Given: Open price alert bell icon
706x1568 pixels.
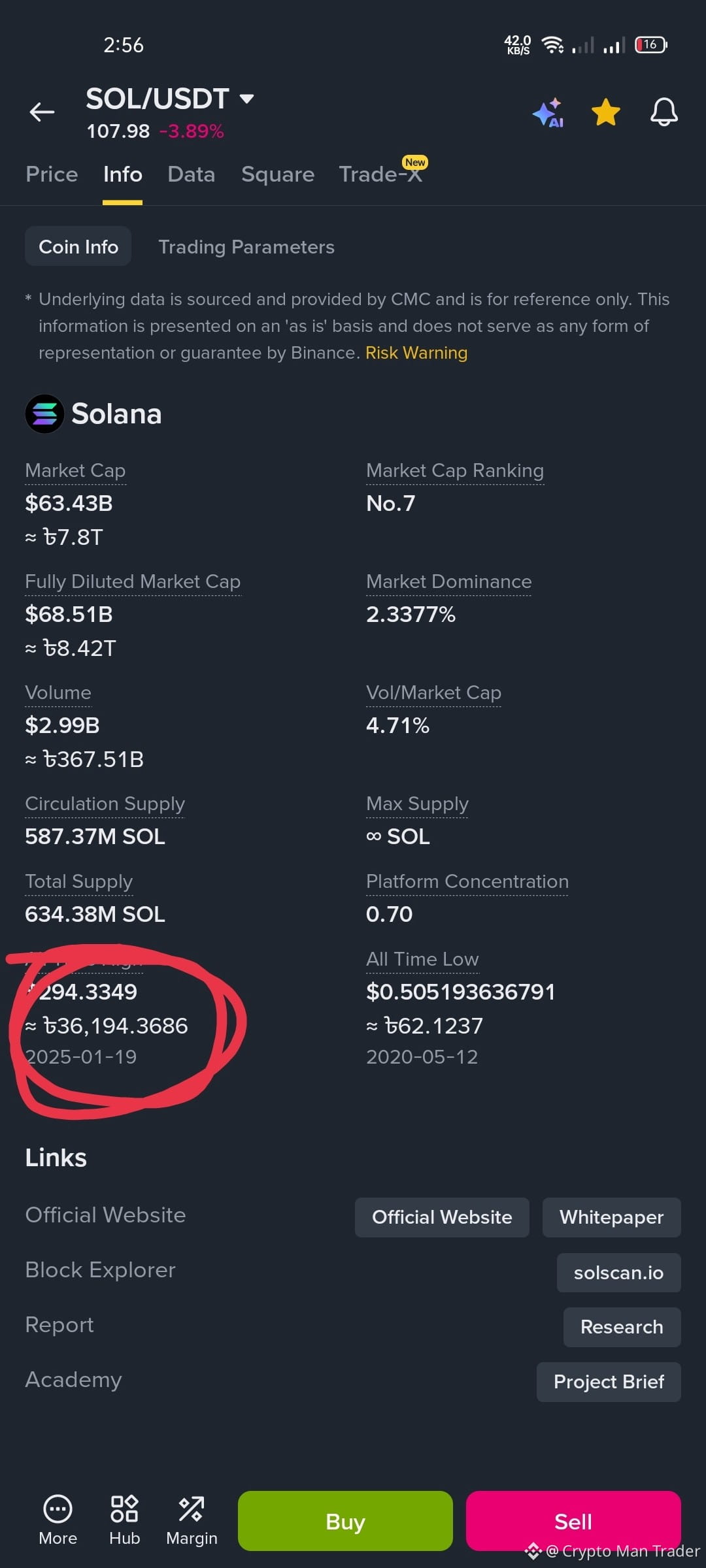Looking at the screenshot, I should click(x=664, y=112).
